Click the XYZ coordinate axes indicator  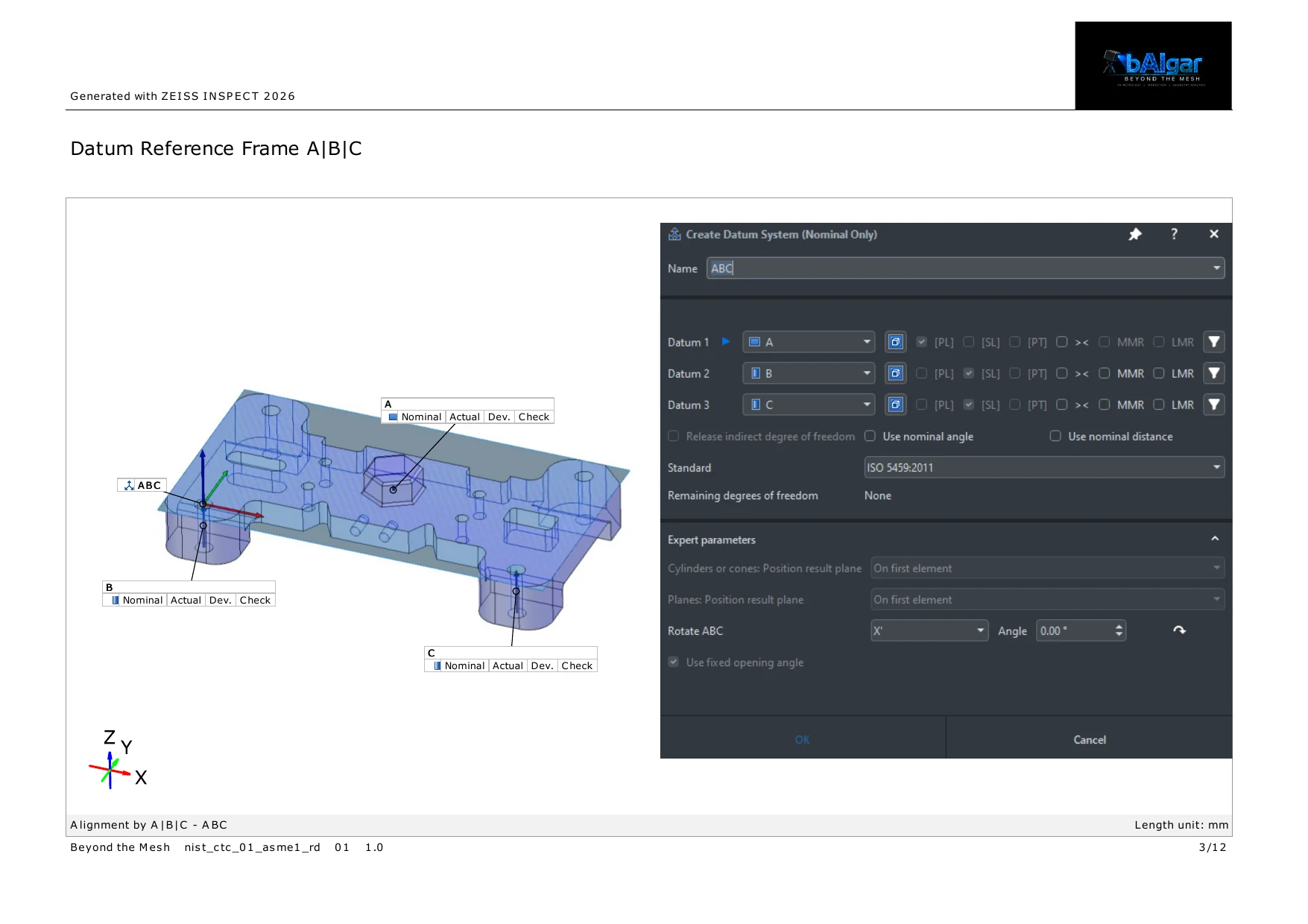(119, 760)
